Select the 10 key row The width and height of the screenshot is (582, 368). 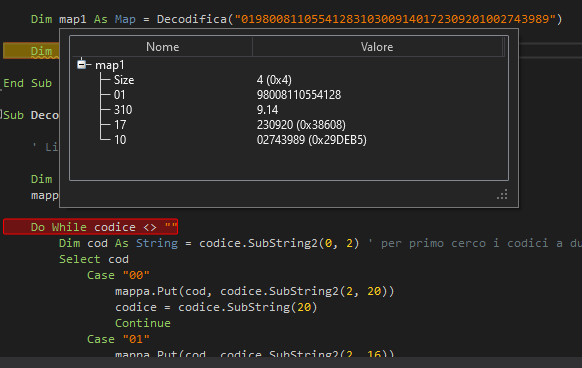[x=288, y=140]
